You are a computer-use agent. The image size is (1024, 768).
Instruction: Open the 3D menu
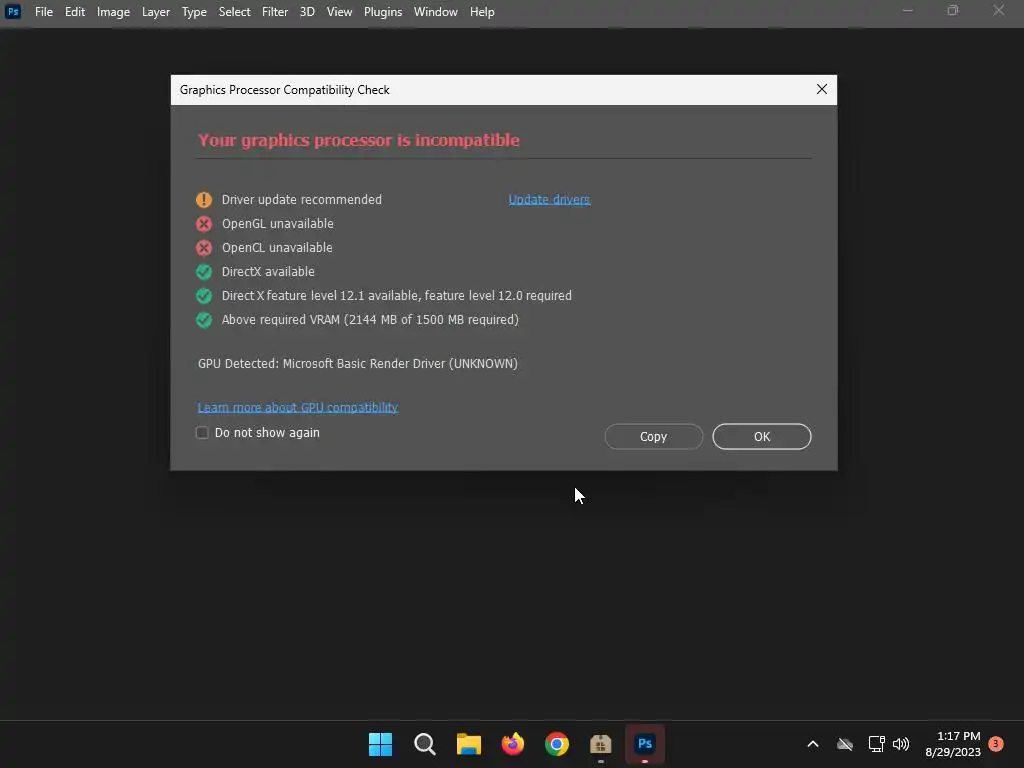[x=307, y=12]
